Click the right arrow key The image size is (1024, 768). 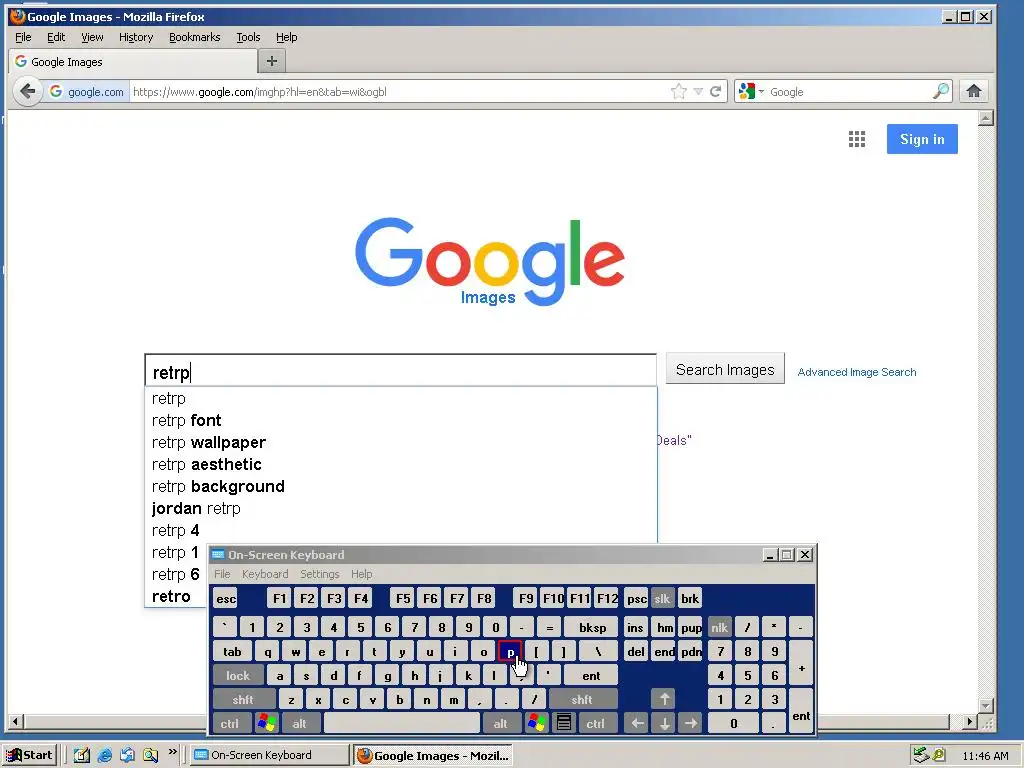[691, 724]
